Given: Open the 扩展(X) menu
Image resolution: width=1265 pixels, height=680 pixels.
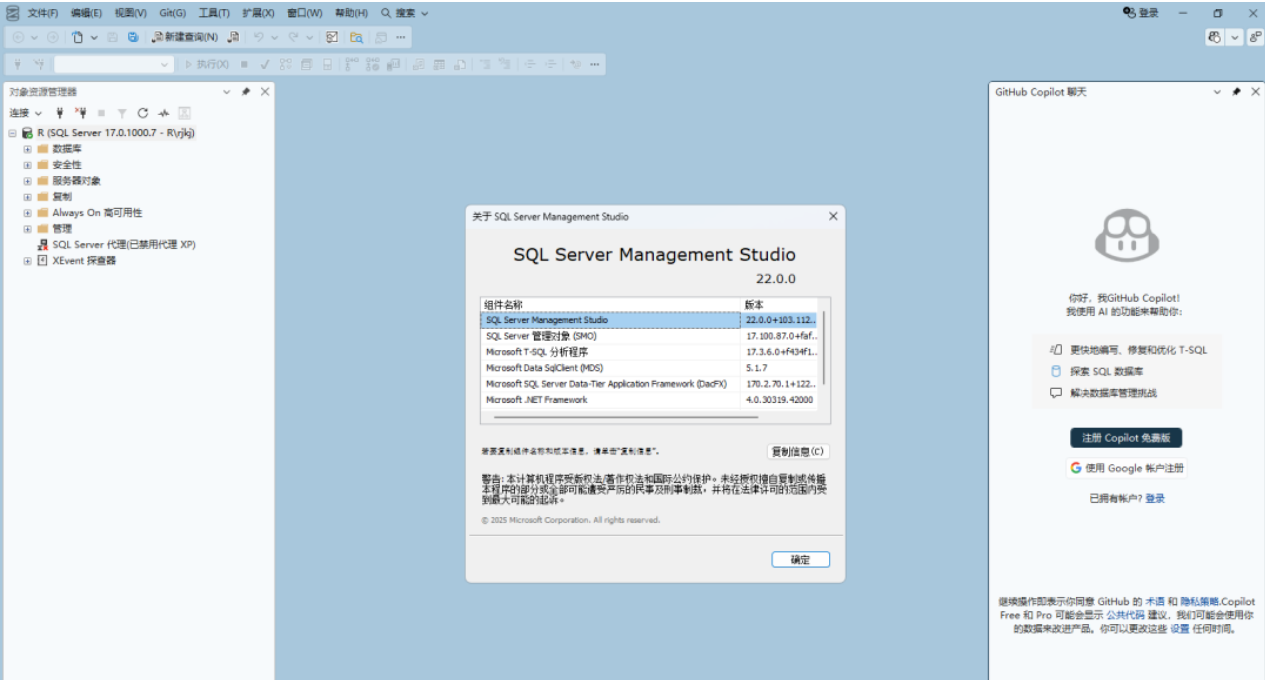Looking at the screenshot, I should (x=258, y=13).
